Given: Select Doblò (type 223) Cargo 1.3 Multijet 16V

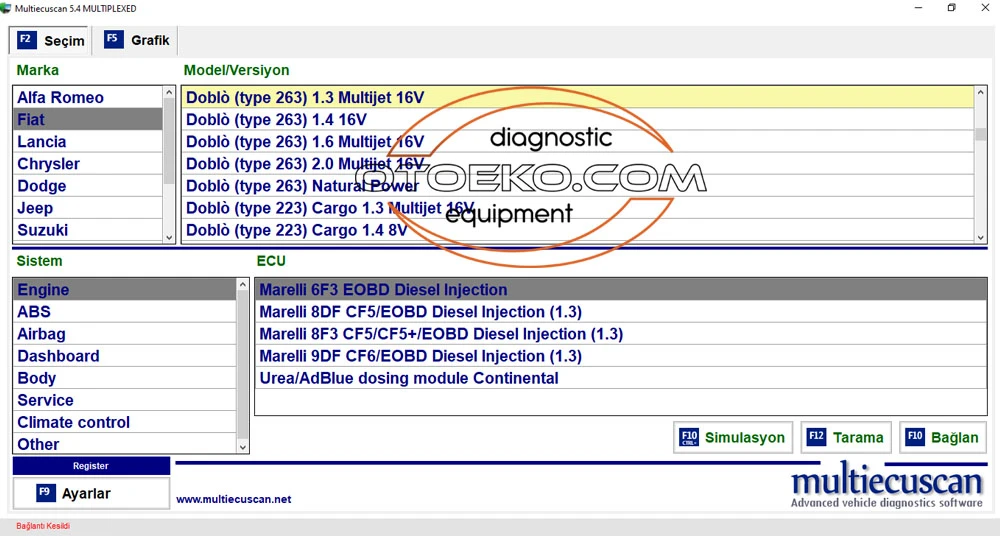Looking at the screenshot, I should click(x=578, y=208).
